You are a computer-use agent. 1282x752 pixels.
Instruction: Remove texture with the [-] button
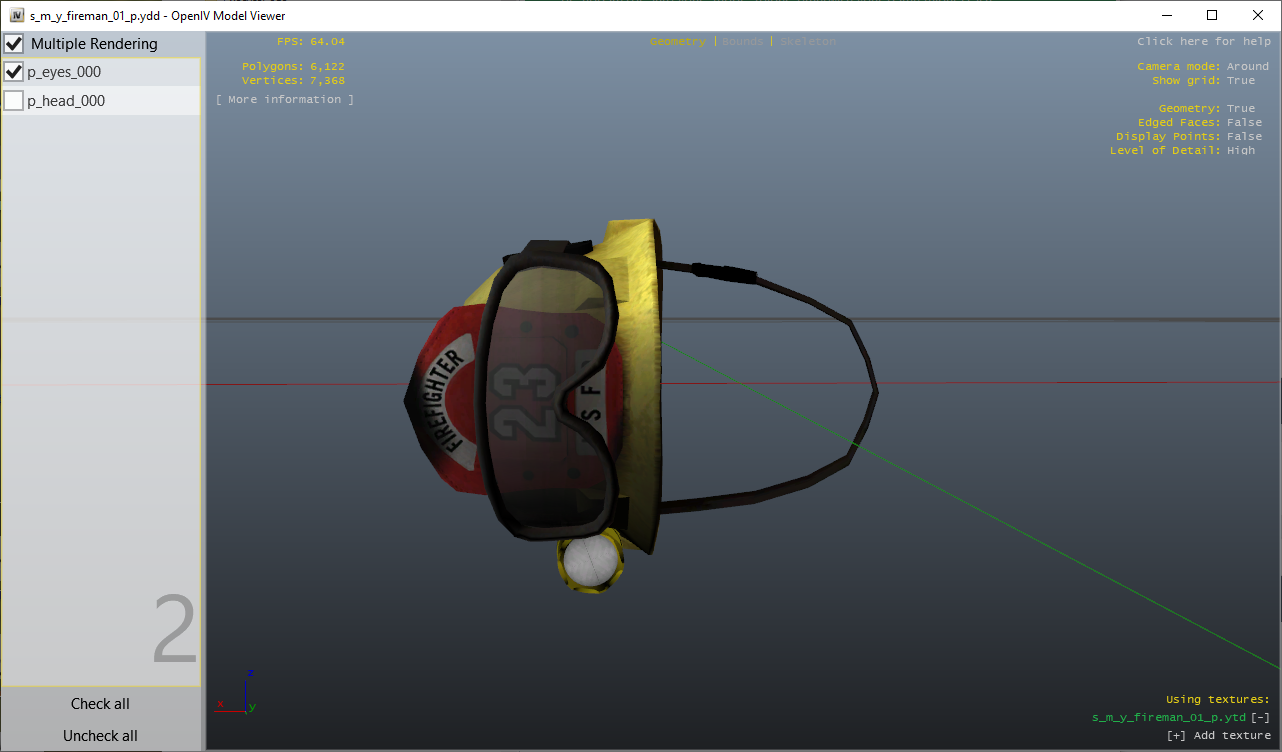[x=1260, y=717]
